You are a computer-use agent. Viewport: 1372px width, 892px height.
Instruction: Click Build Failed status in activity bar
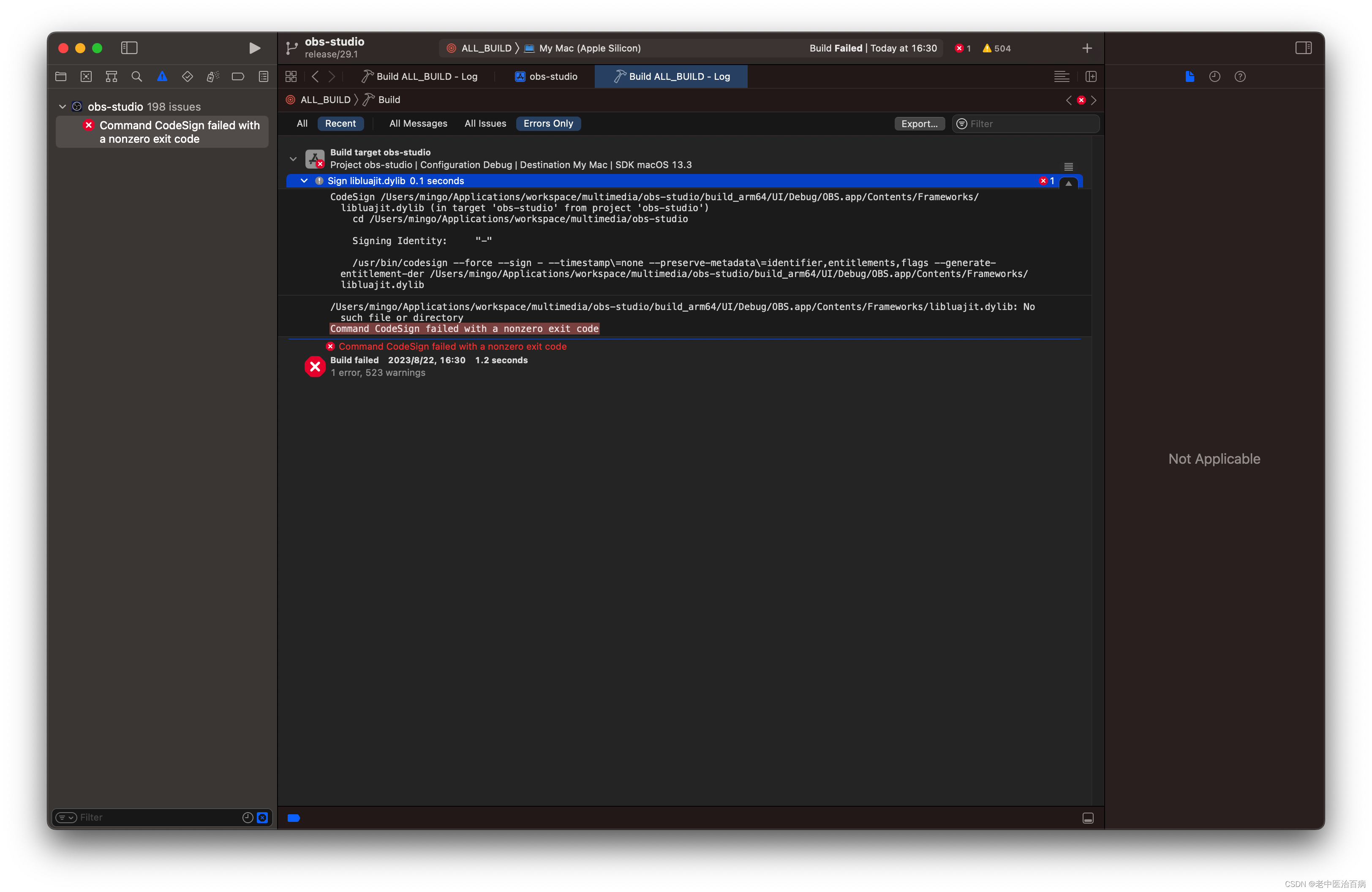(x=873, y=49)
